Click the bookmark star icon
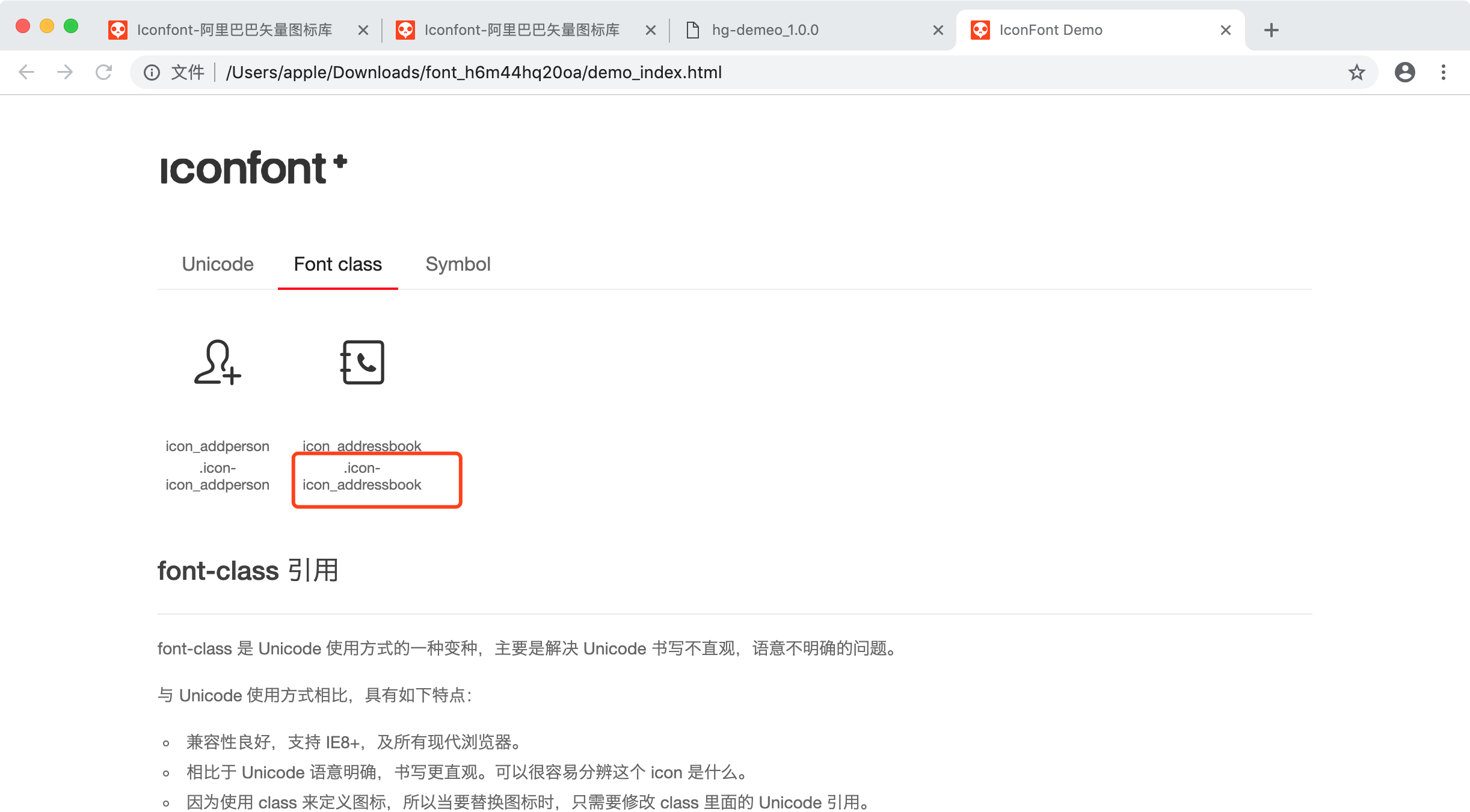Image resolution: width=1470 pixels, height=812 pixels. pos(1356,73)
